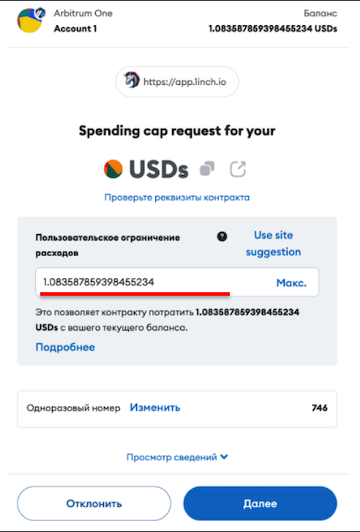Click the USDs token name heading
The height and width of the screenshot is (532, 360).
pos(158,169)
